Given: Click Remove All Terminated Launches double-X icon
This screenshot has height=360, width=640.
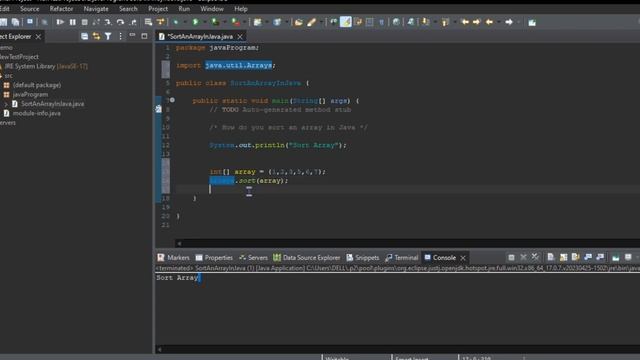Looking at the screenshot, I should pos(535,257).
